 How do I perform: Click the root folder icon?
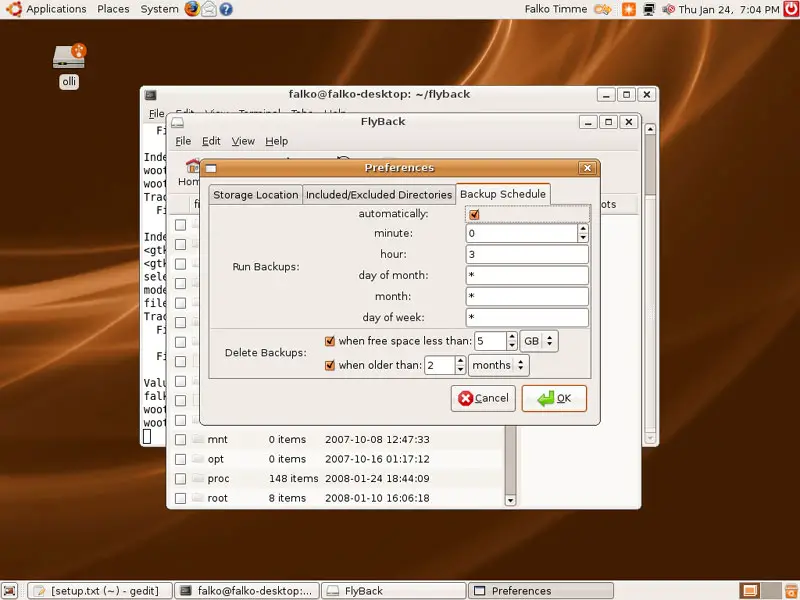[x=197, y=498]
